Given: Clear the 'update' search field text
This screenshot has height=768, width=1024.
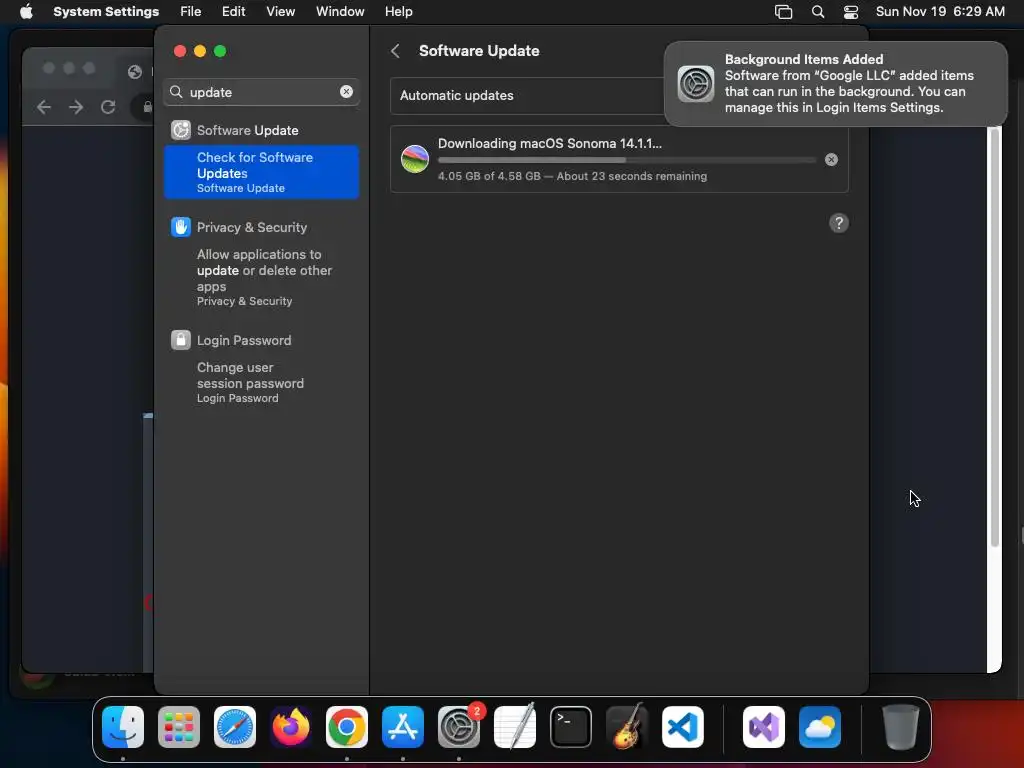Looking at the screenshot, I should 346,92.
